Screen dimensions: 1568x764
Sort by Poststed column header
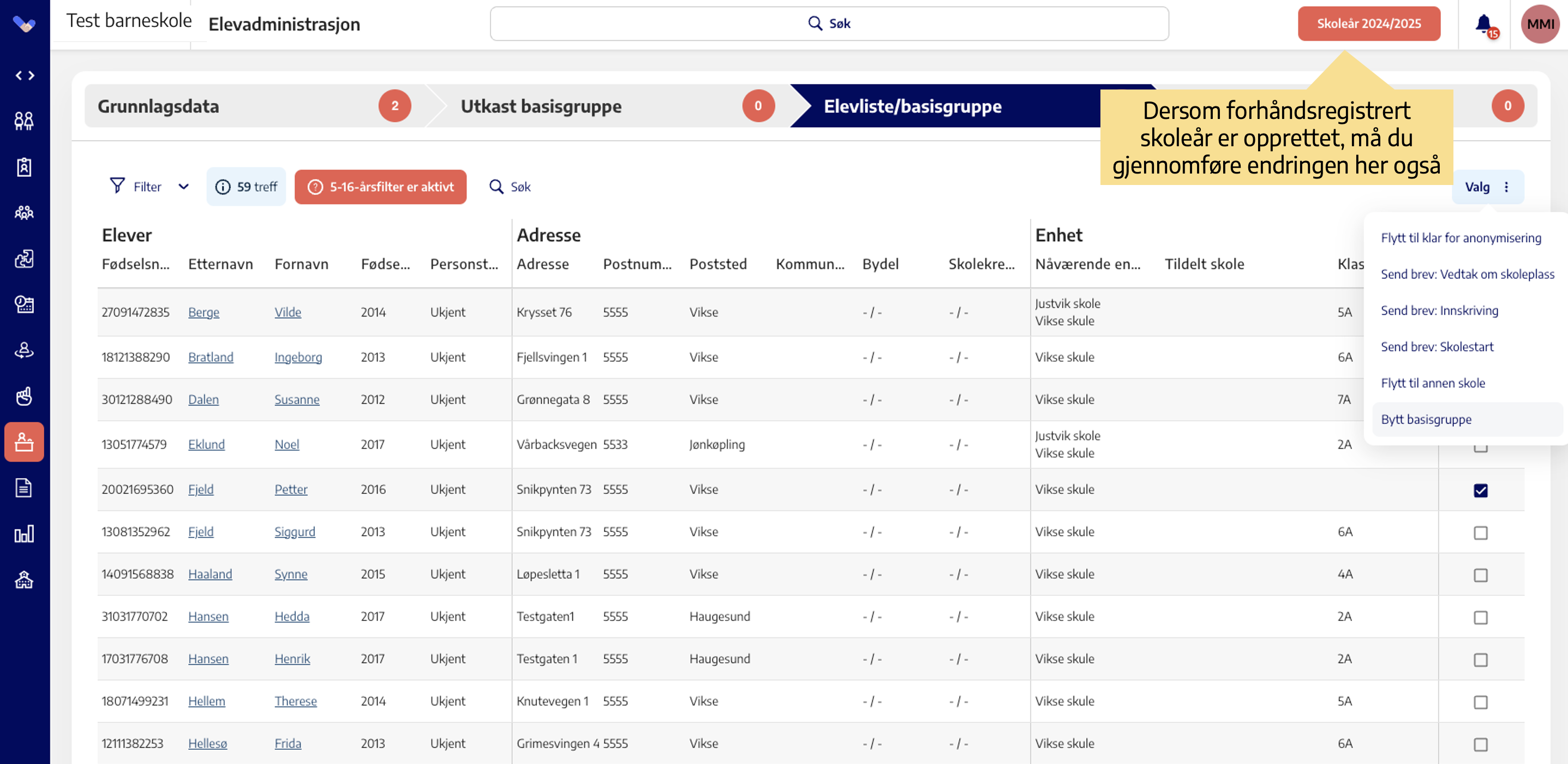pyautogui.click(x=717, y=264)
